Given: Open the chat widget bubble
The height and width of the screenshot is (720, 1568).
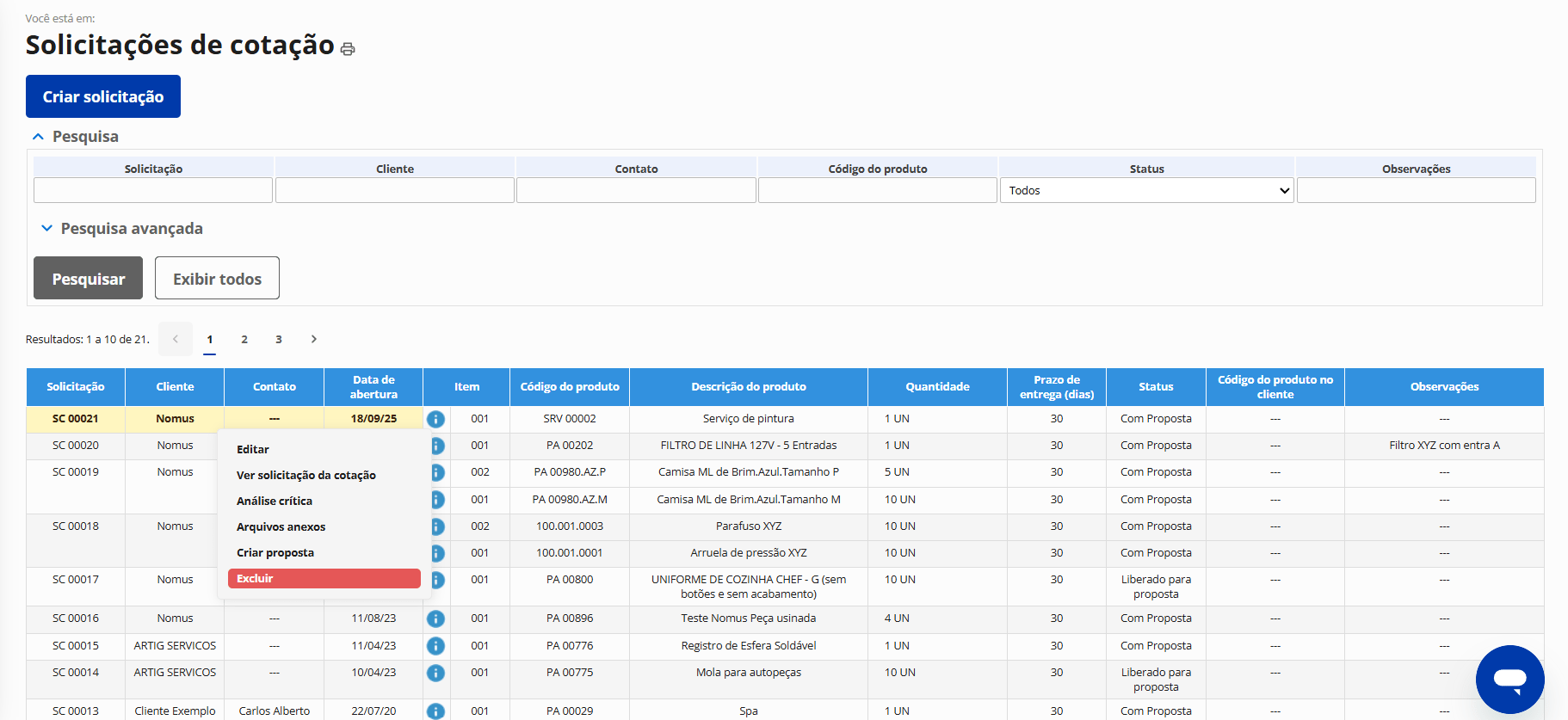Looking at the screenshot, I should 1509,679.
